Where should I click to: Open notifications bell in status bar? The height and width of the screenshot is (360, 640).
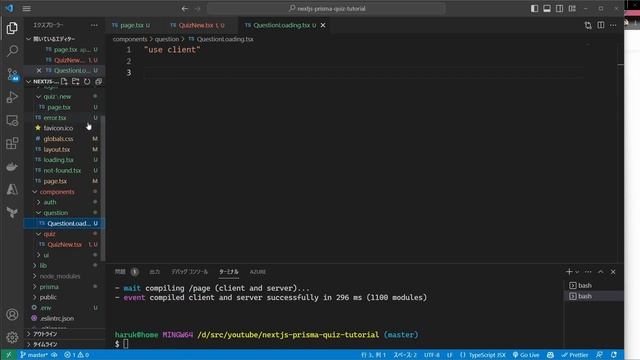614,355
